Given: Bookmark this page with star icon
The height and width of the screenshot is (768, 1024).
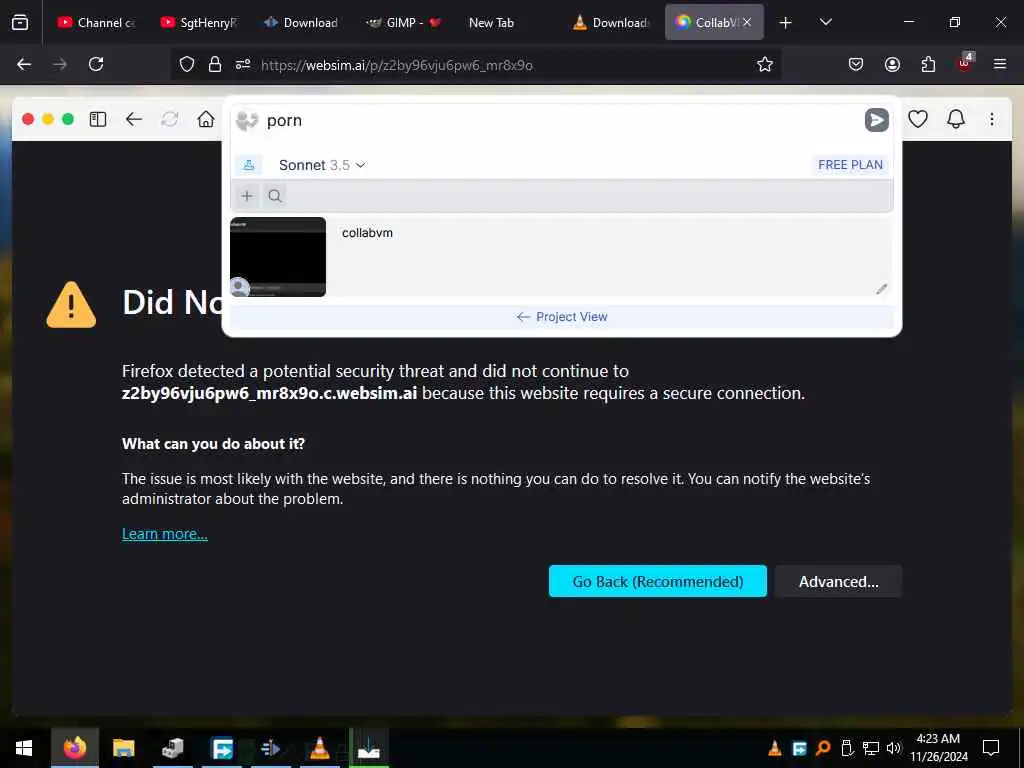Looking at the screenshot, I should click(765, 64).
